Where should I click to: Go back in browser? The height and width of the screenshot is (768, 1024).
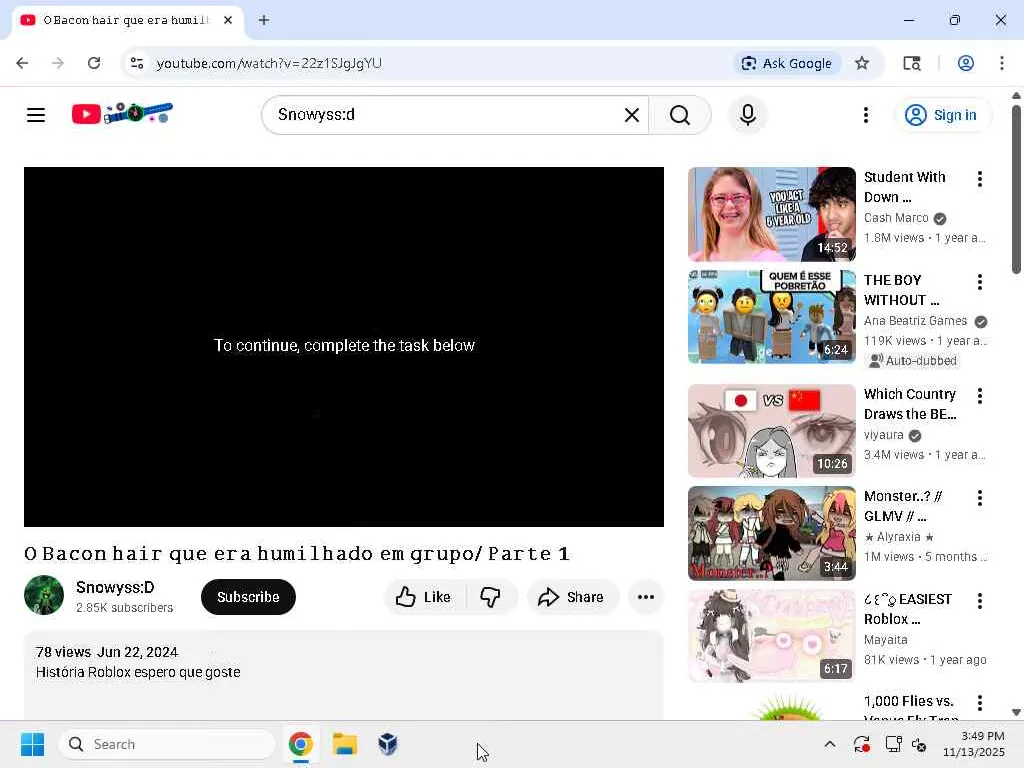(x=22, y=63)
